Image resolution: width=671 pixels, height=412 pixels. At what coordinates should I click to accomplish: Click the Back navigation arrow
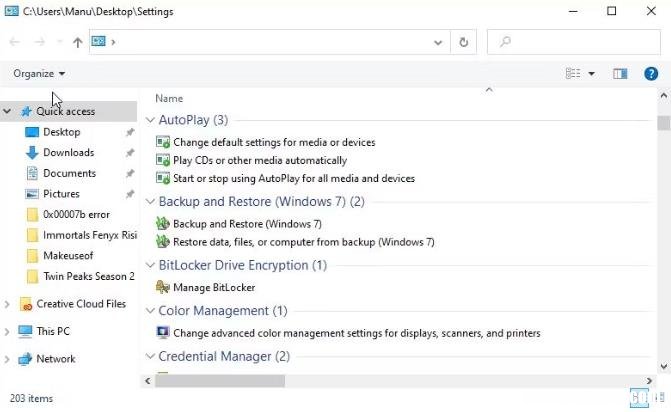coord(15,42)
